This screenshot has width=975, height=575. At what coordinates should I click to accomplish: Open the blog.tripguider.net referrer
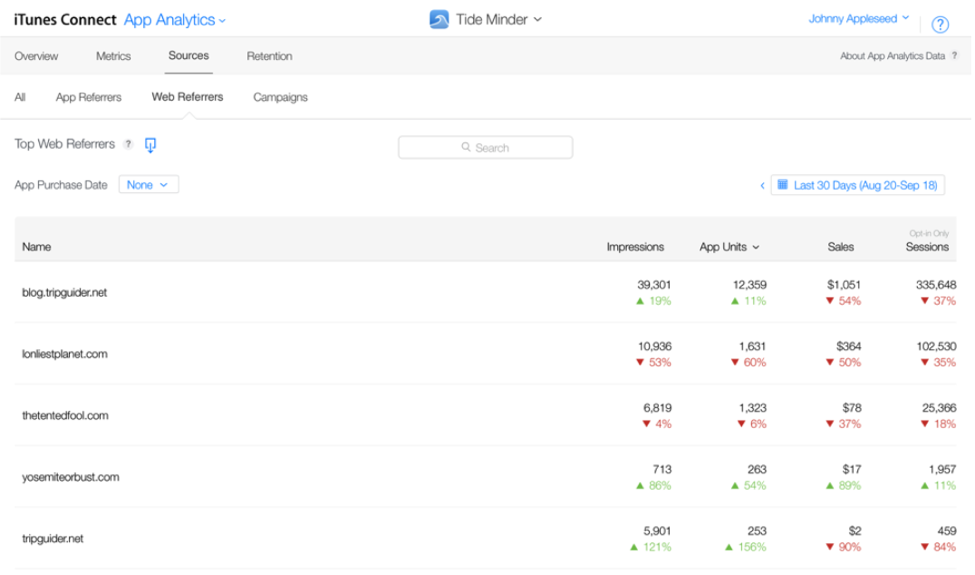[65, 292]
